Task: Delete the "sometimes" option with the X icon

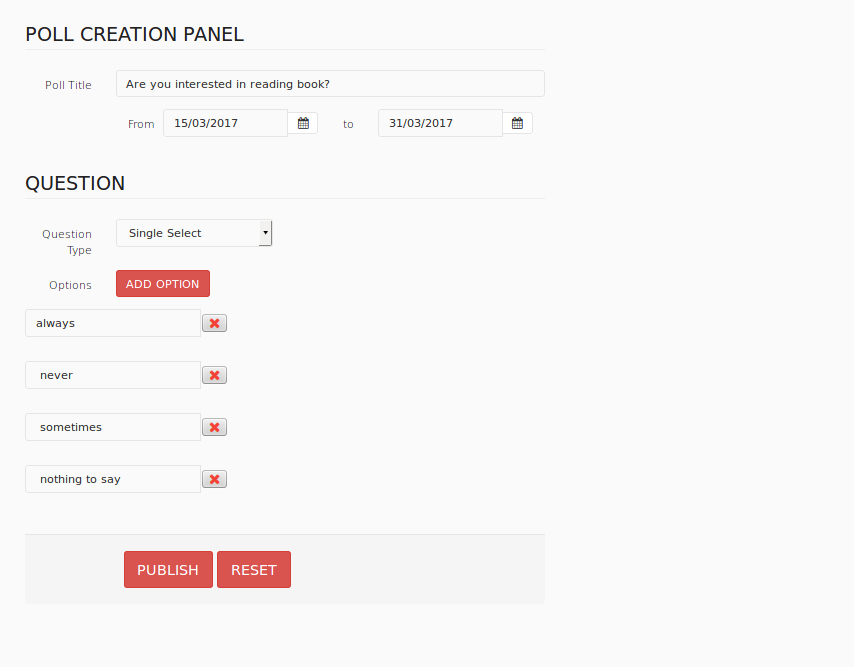Action: [214, 426]
